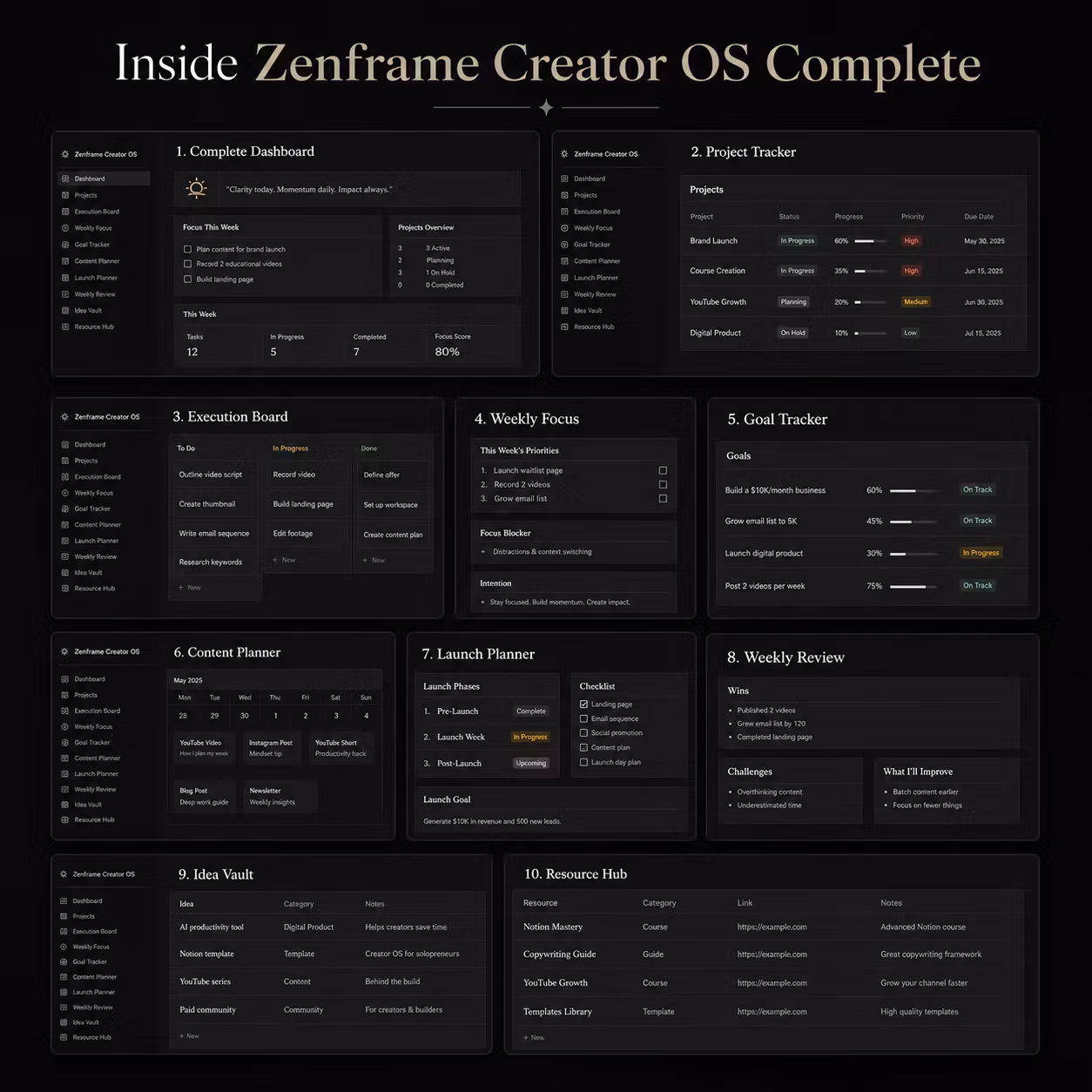Tick checkbox for 'Grow email list' priority
Screen dimensions: 1092x1092
pos(663,499)
